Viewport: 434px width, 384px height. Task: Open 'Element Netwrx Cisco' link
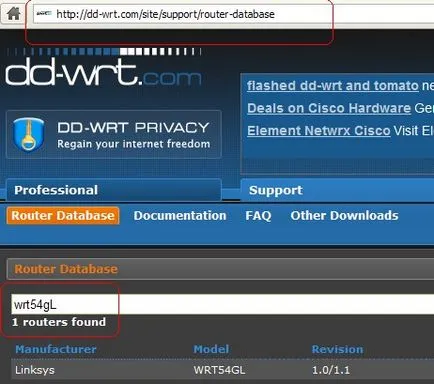(319, 131)
